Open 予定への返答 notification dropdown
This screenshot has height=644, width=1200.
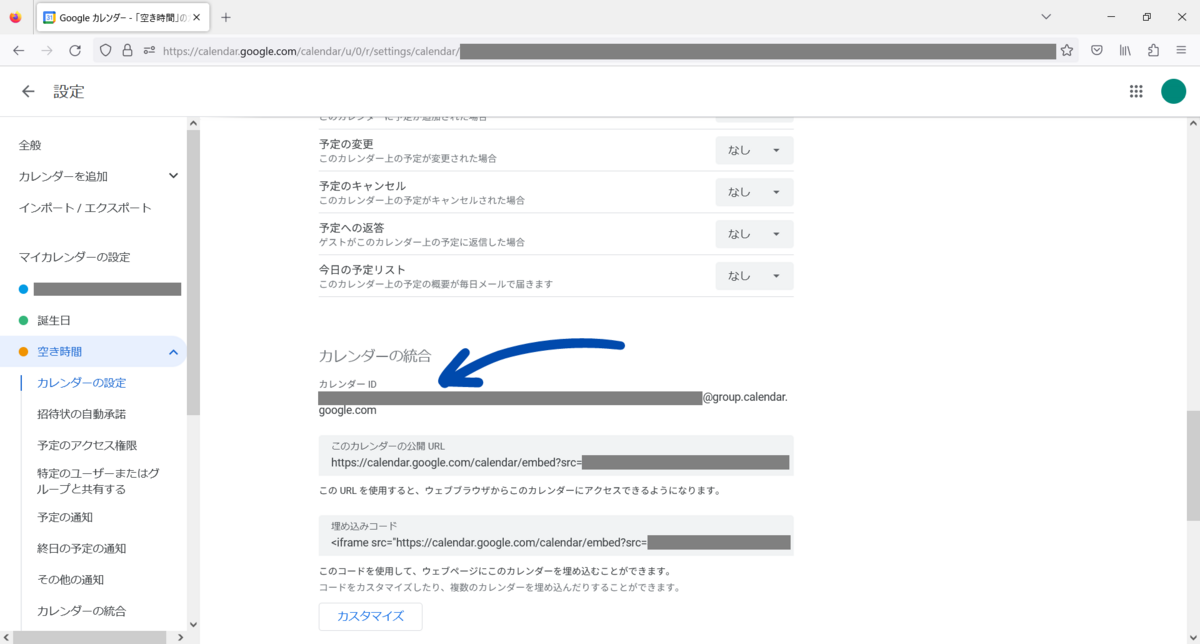point(754,234)
